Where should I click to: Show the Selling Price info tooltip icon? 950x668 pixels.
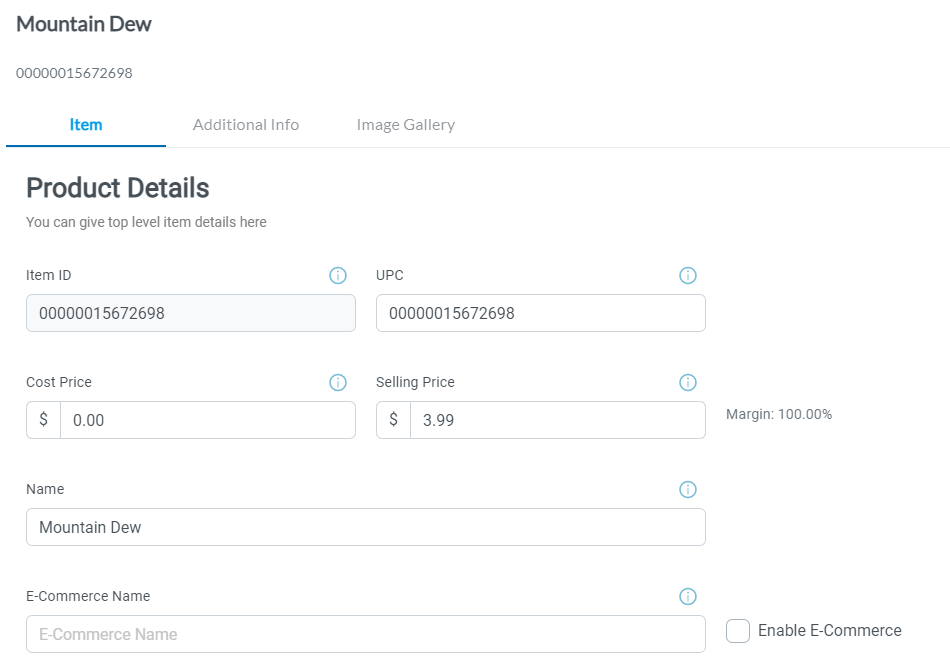tap(688, 383)
